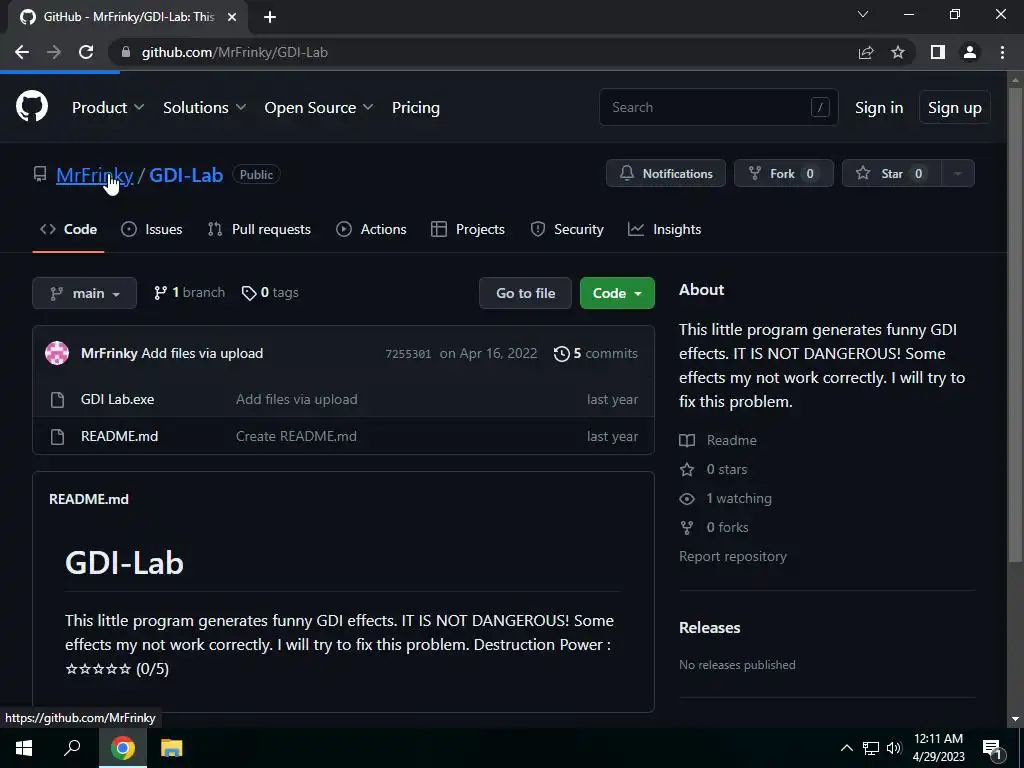Reload the page with the refresh icon
1024x768 pixels.
point(86,52)
